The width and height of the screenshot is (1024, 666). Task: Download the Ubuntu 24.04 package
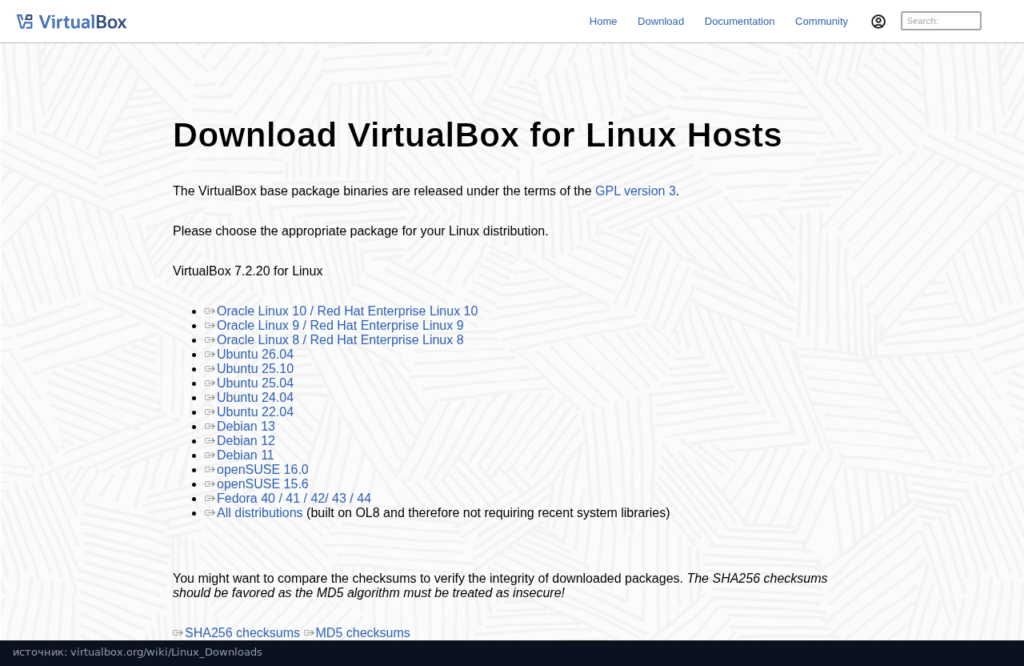point(255,398)
